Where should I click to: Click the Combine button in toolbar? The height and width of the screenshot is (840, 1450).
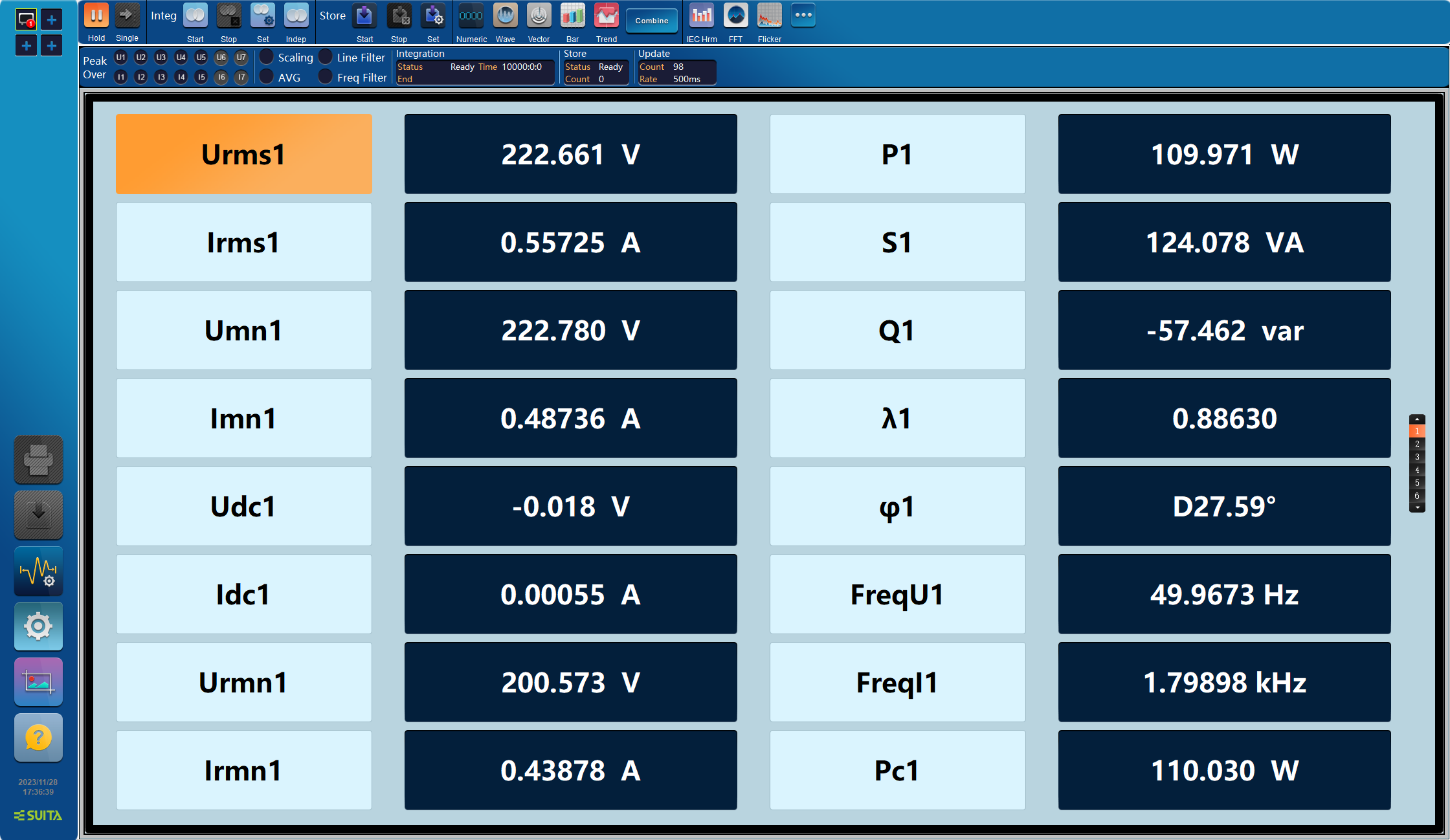pos(651,21)
